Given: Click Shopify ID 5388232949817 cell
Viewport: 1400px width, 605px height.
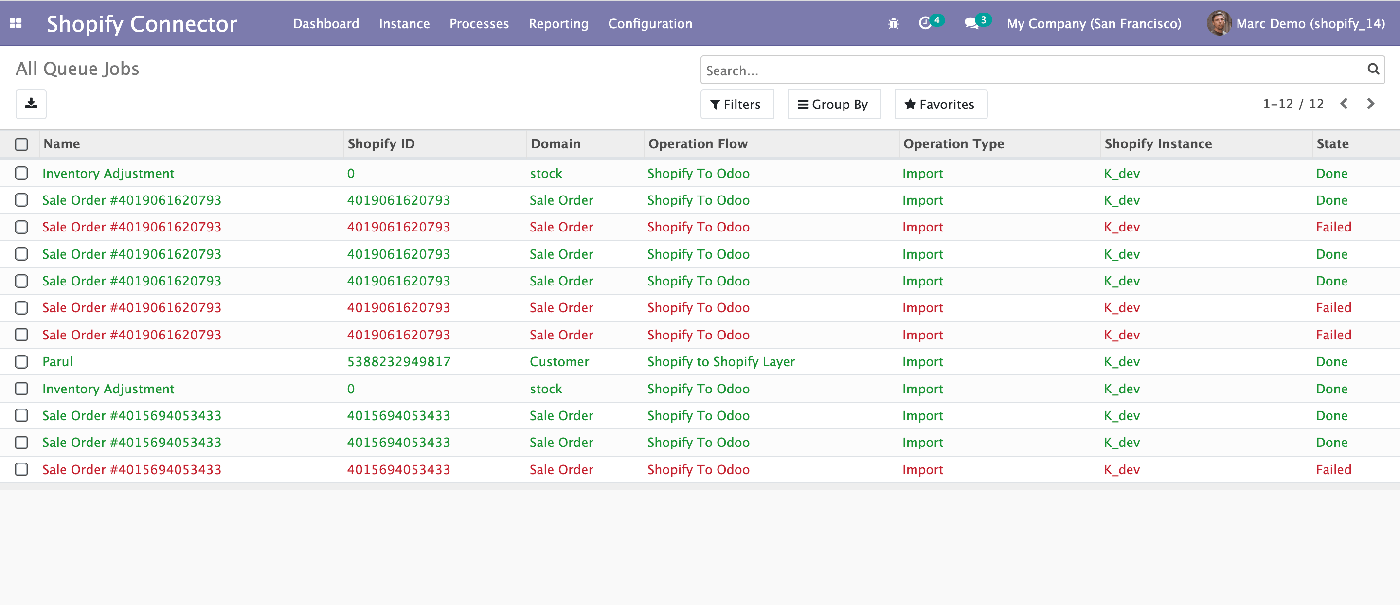Looking at the screenshot, I should point(398,362).
